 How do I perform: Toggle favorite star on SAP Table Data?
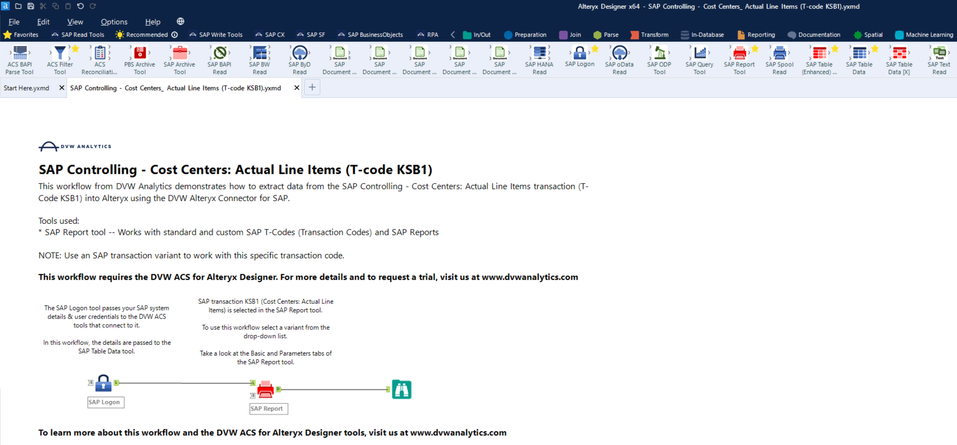click(875, 48)
